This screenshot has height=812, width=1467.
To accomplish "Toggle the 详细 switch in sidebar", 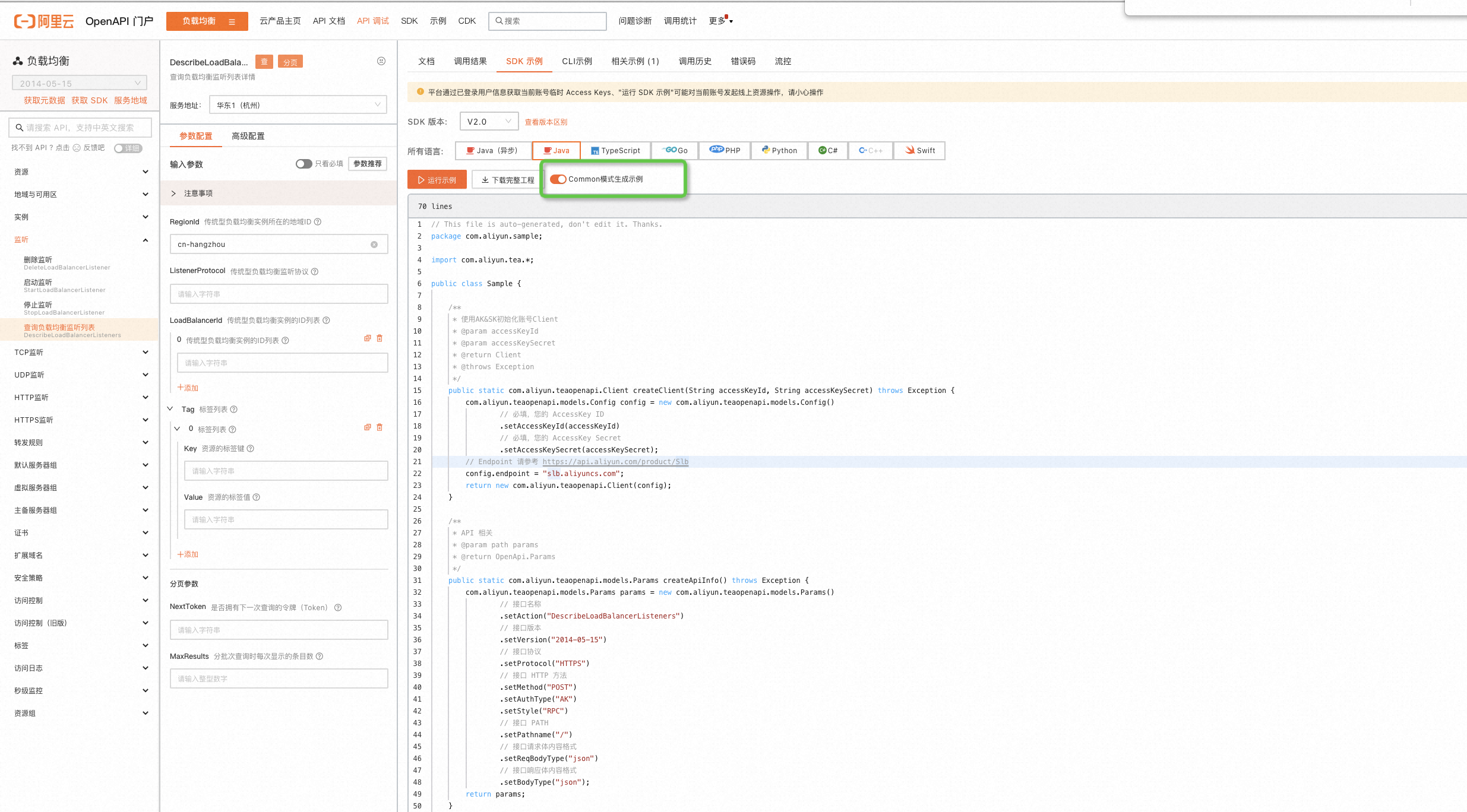I will (x=128, y=148).
